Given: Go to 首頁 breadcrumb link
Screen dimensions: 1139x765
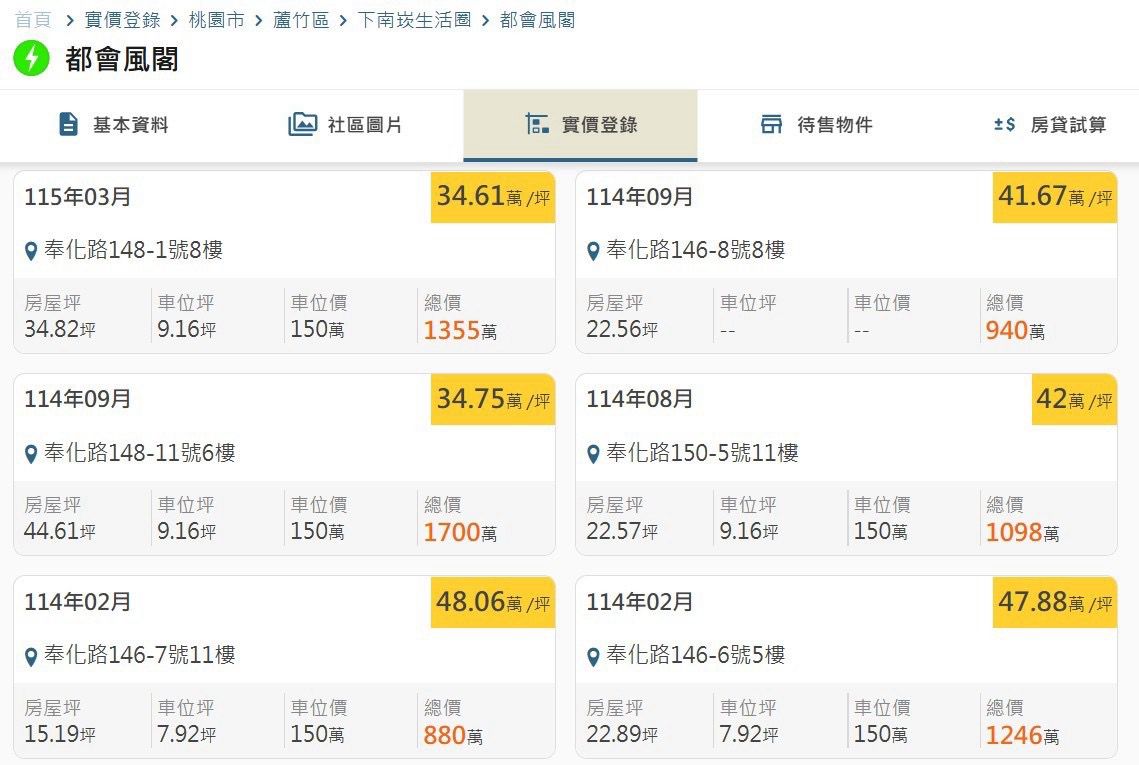Looking at the screenshot, I should tap(33, 20).
